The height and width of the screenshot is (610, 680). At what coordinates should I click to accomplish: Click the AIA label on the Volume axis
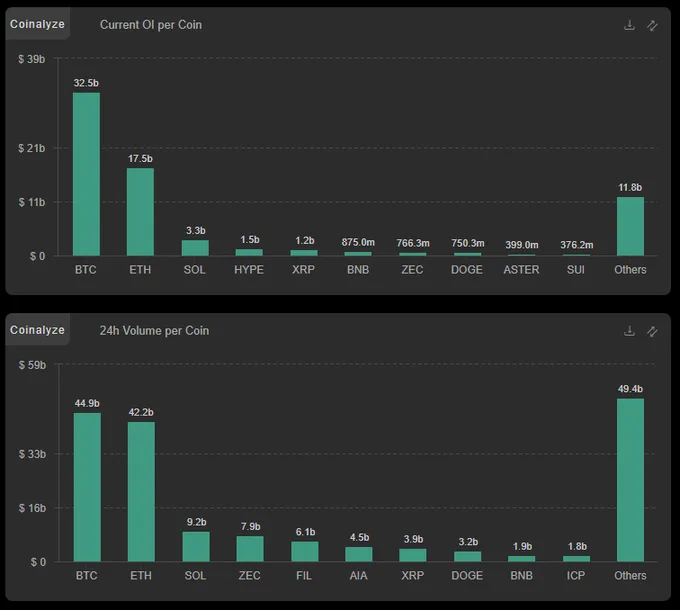359,576
